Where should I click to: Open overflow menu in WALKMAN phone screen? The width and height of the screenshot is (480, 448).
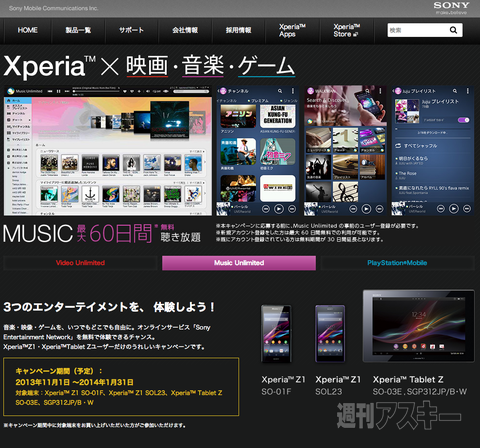click(380, 91)
